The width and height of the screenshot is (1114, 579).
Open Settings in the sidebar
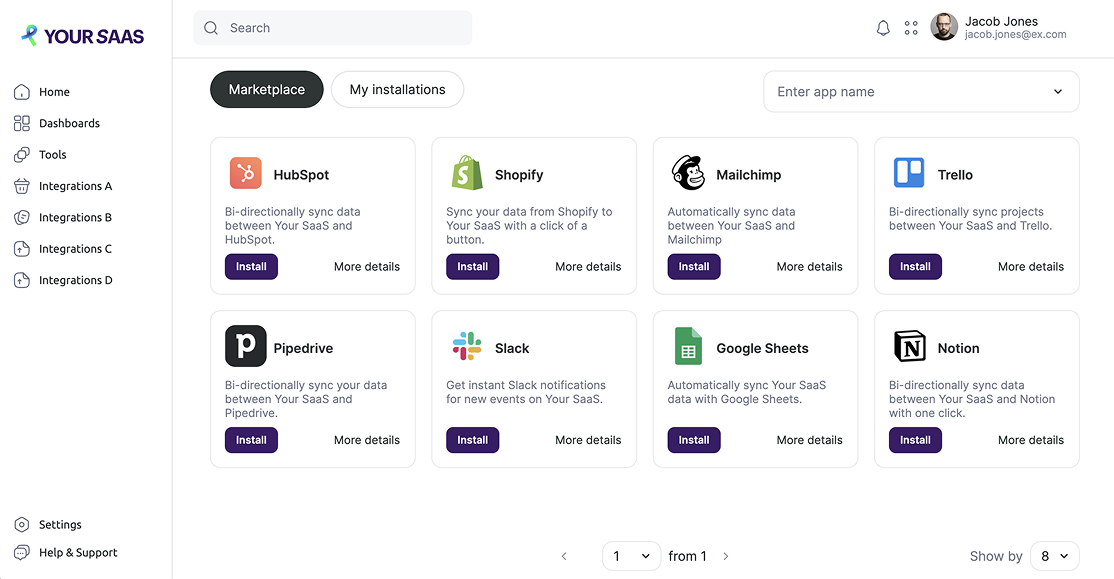pos(60,524)
